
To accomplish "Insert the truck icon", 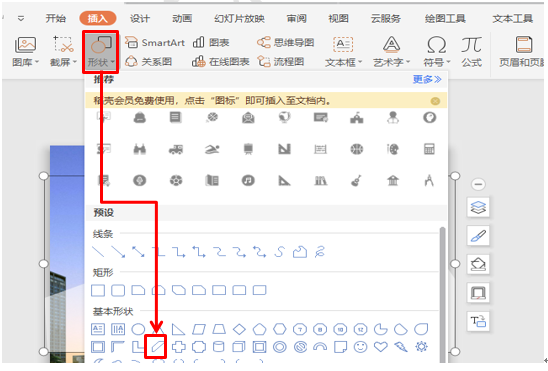I will point(176,149).
